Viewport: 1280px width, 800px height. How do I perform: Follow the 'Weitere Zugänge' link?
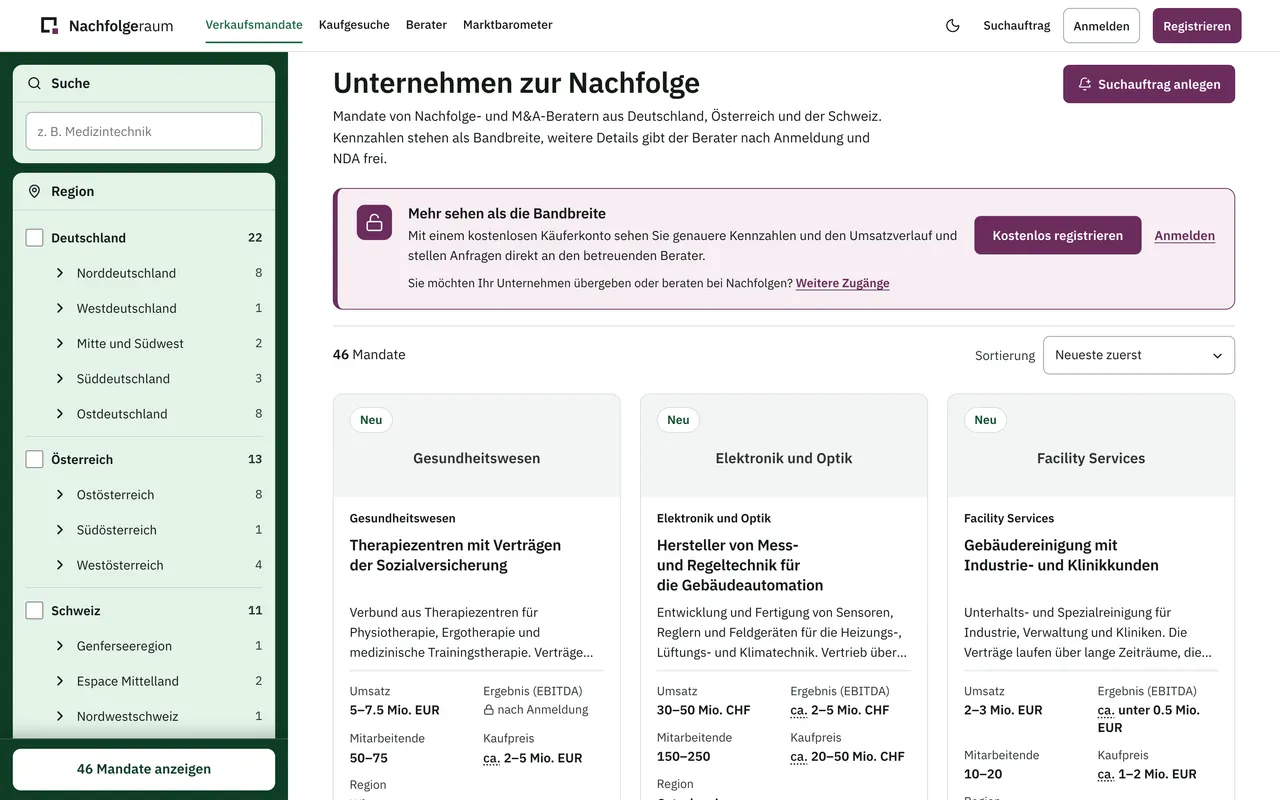point(843,283)
